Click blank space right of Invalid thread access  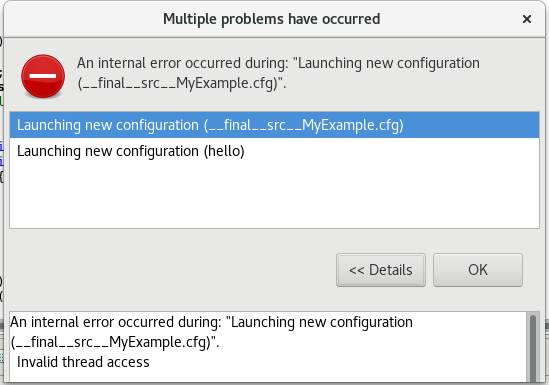pyautogui.click(x=336, y=362)
